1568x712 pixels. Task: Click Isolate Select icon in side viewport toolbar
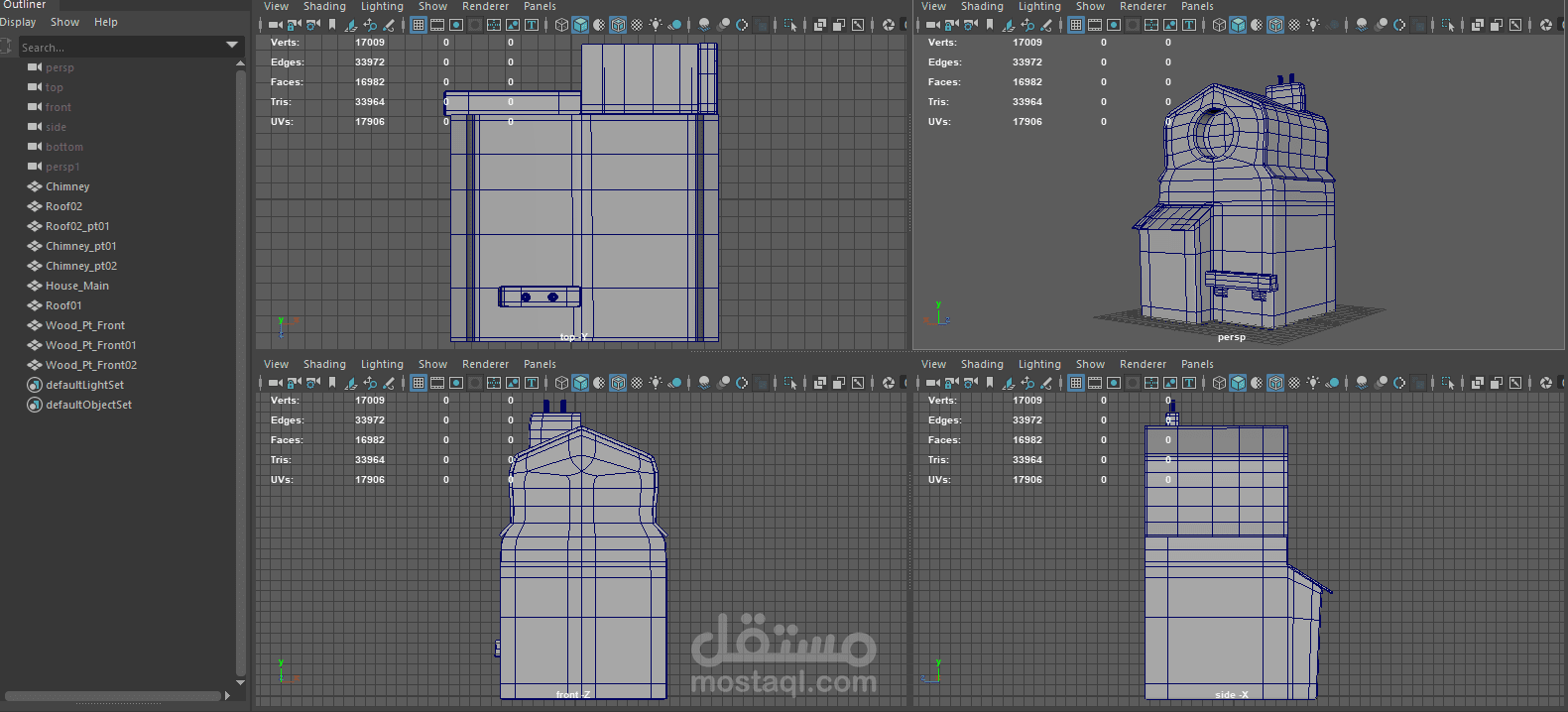(1448, 383)
